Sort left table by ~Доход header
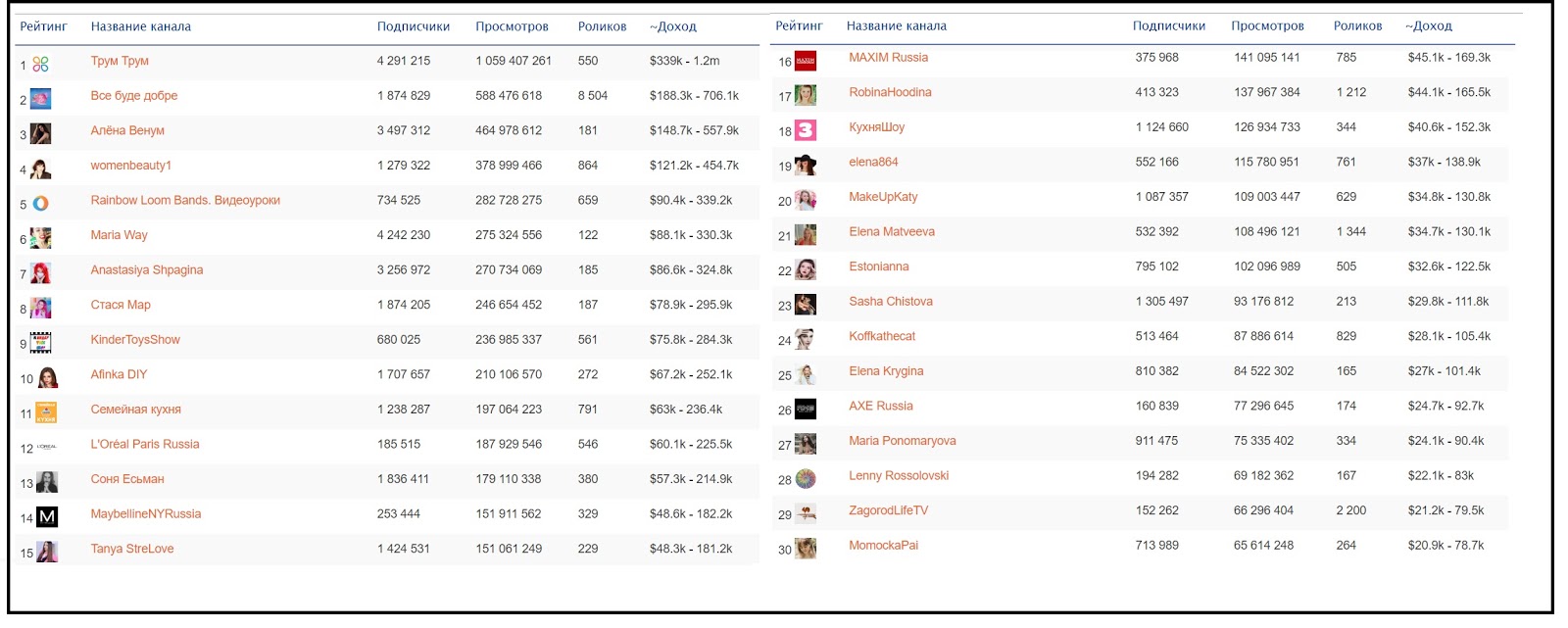Image resolution: width=1568 pixels, height=628 pixels. click(x=673, y=26)
